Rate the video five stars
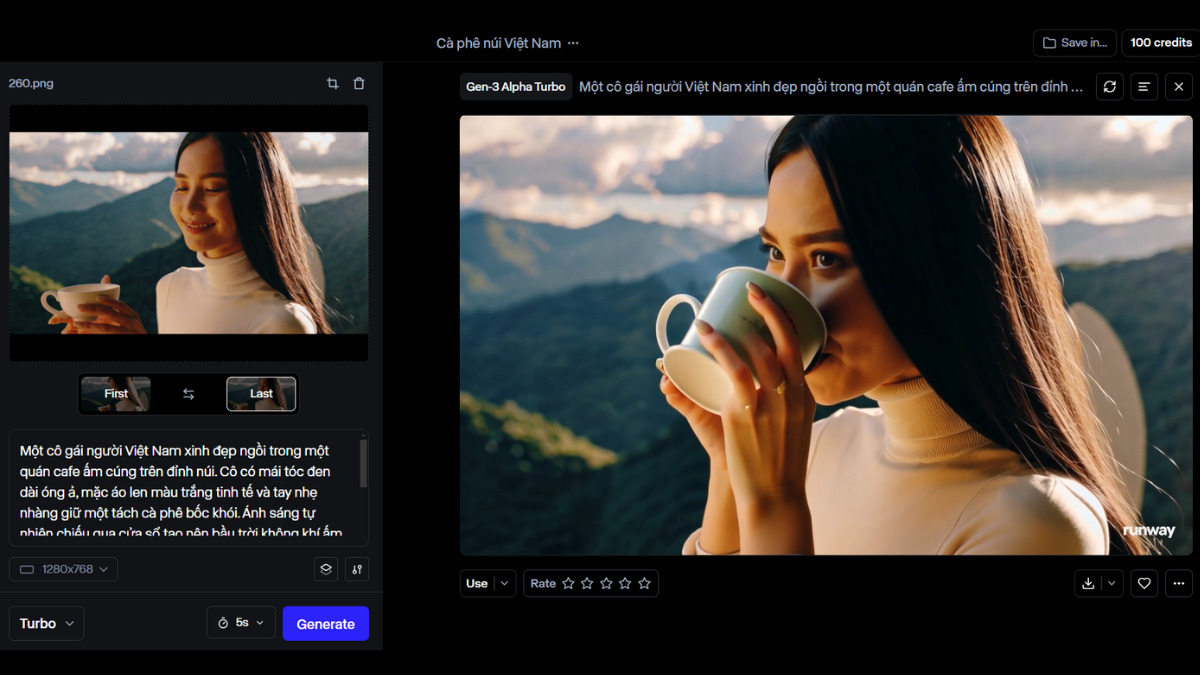Image resolution: width=1200 pixels, height=675 pixels. (644, 583)
